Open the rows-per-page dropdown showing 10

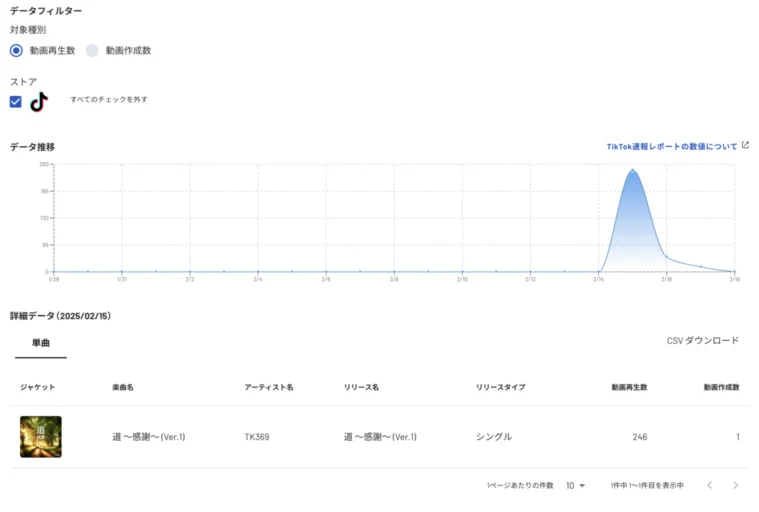pos(575,485)
